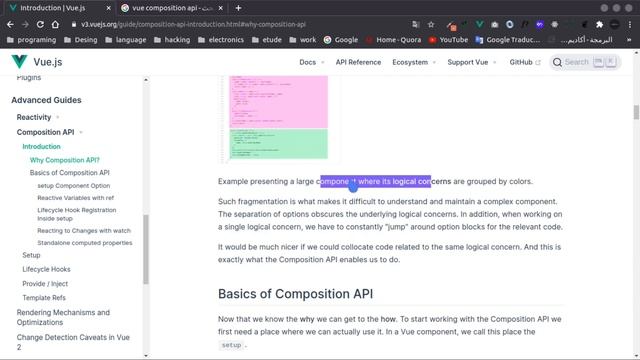Click the sidebar scrollbar thumb
640x360 pixels.
point(146,249)
